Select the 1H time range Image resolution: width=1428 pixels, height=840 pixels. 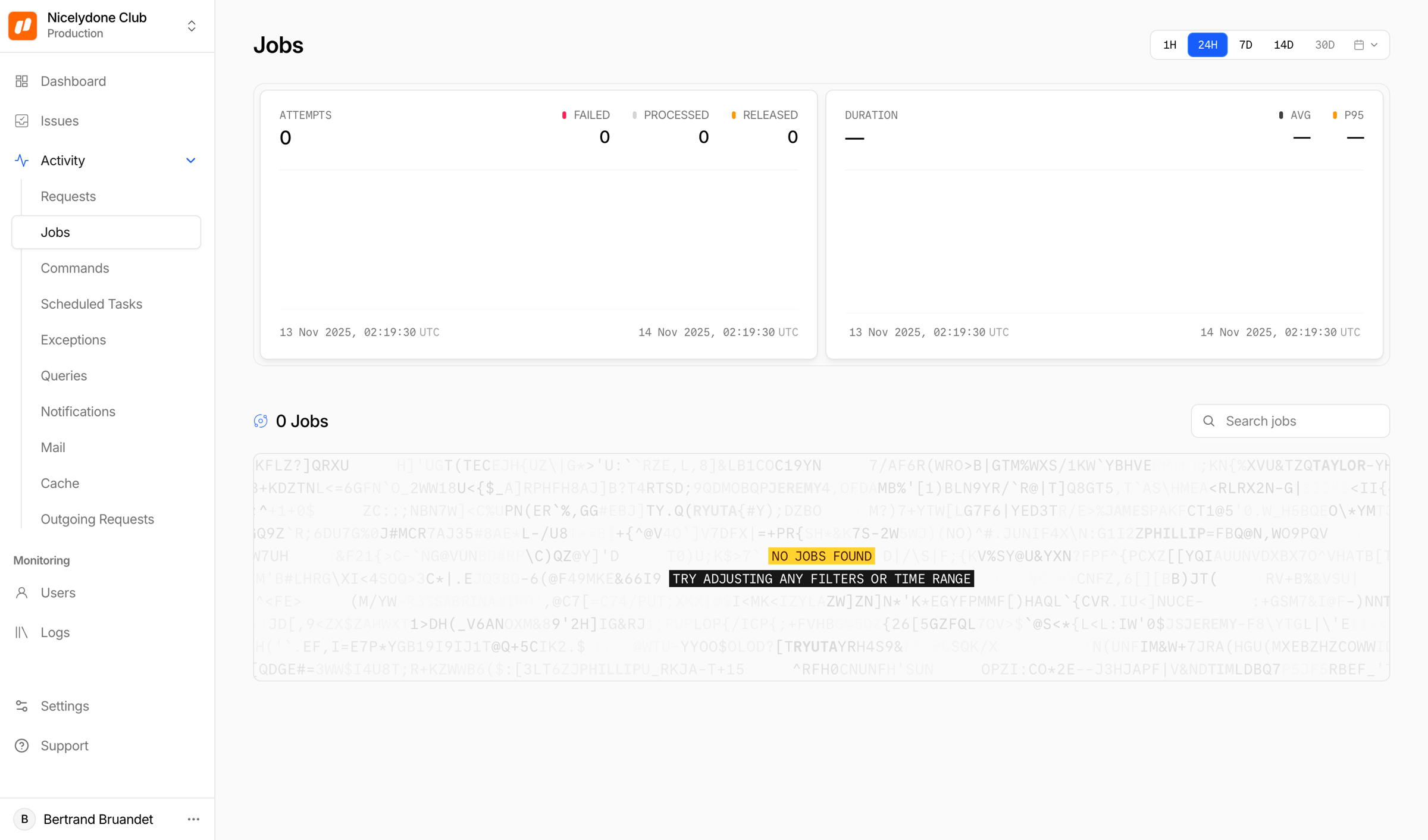[1170, 45]
